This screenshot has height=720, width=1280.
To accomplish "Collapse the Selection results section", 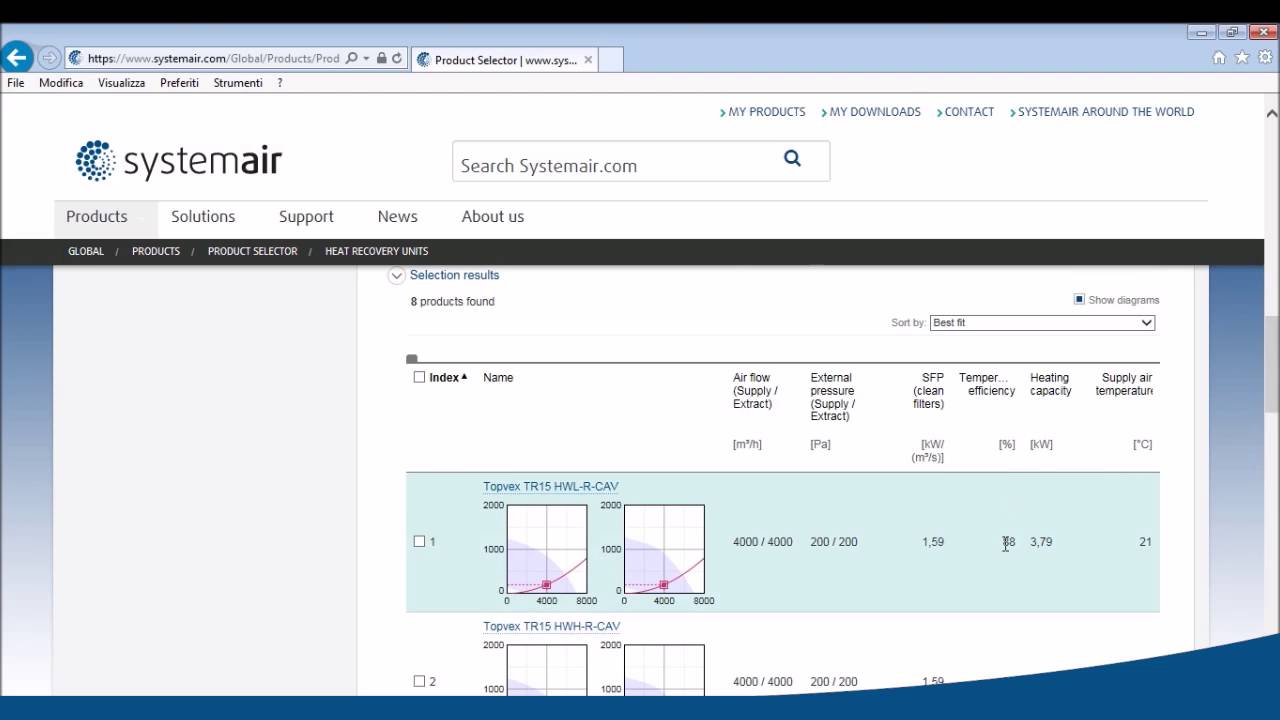I will tap(397, 276).
